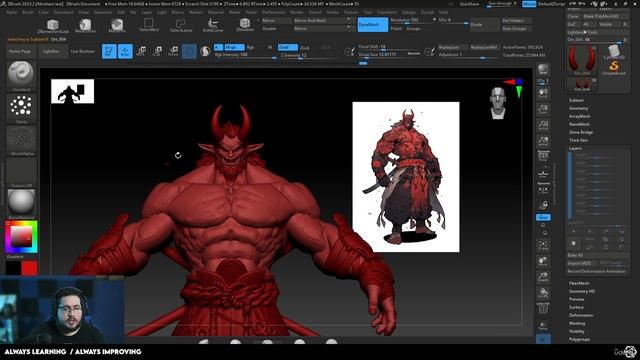The width and height of the screenshot is (640, 360).
Task: Open the Brush menu
Action: tap(28, 12)
